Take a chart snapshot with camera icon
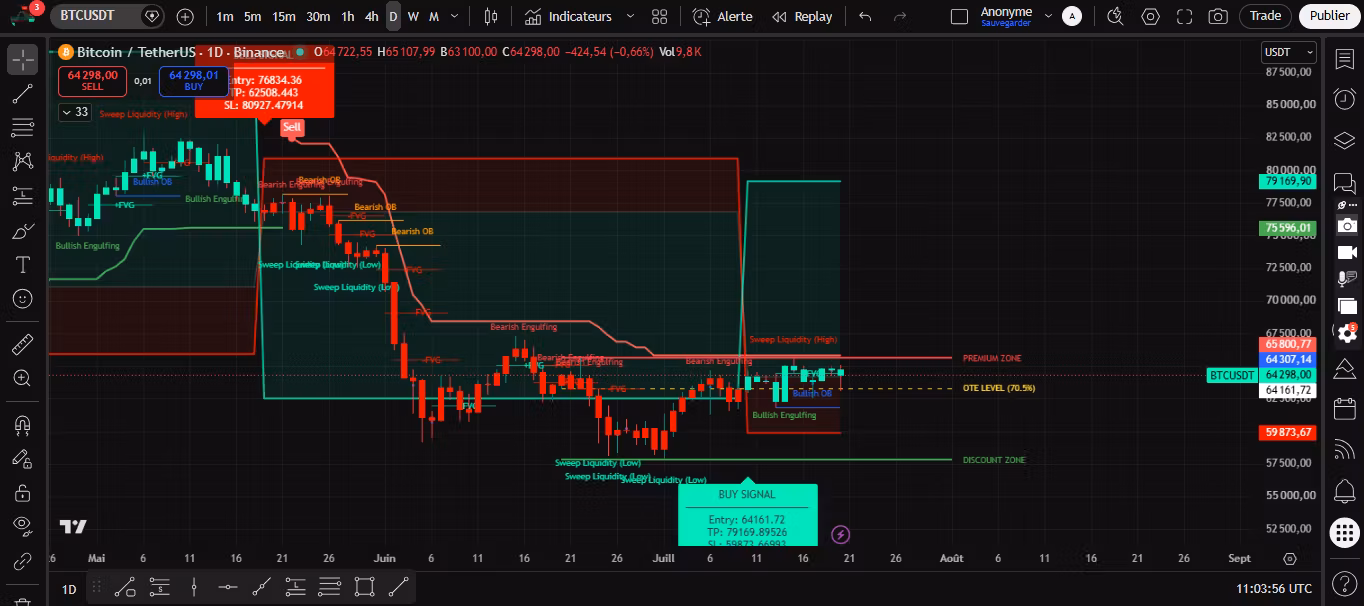The height and width of the screenshot is (606, 1364). coord(1218,16)
